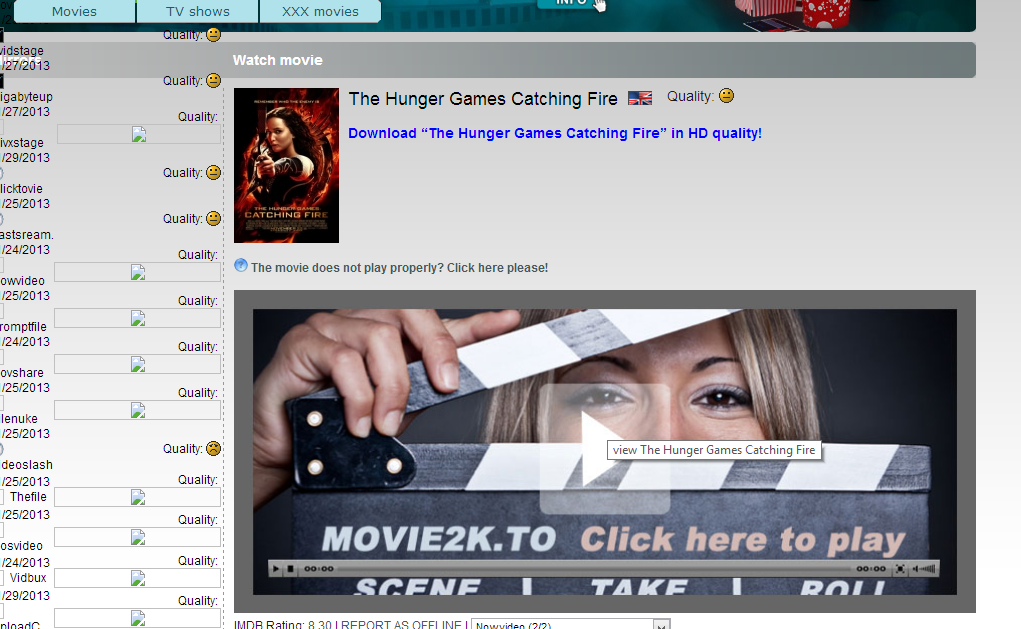Screen dimensions: 1021x629
Task: Click the 'Watch movie' section header
Action: tap(278, 60)
